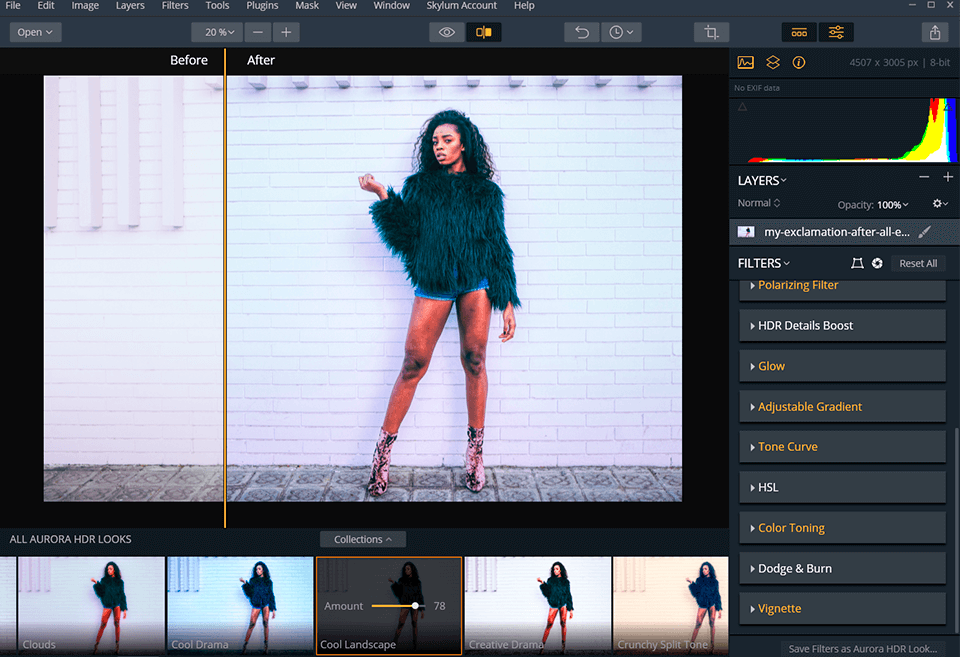Open the export/share panel

[935, 32]
